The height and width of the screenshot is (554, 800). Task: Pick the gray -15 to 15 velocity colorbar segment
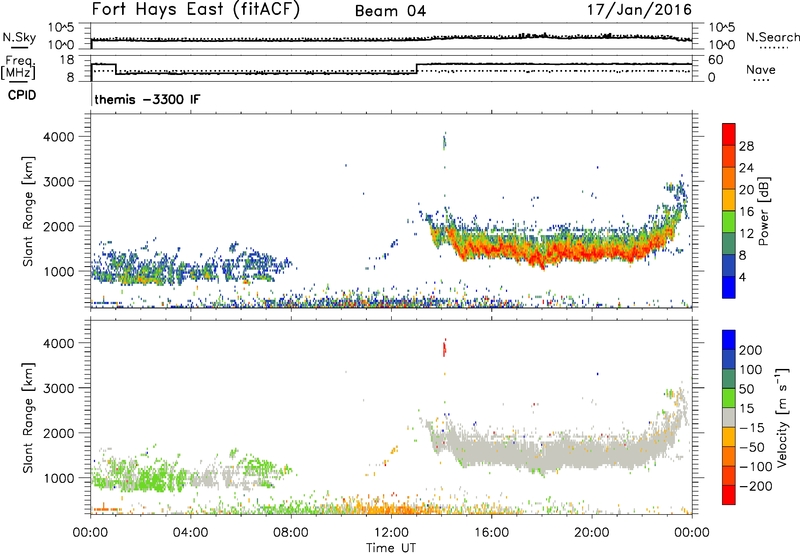pos(729,418)
